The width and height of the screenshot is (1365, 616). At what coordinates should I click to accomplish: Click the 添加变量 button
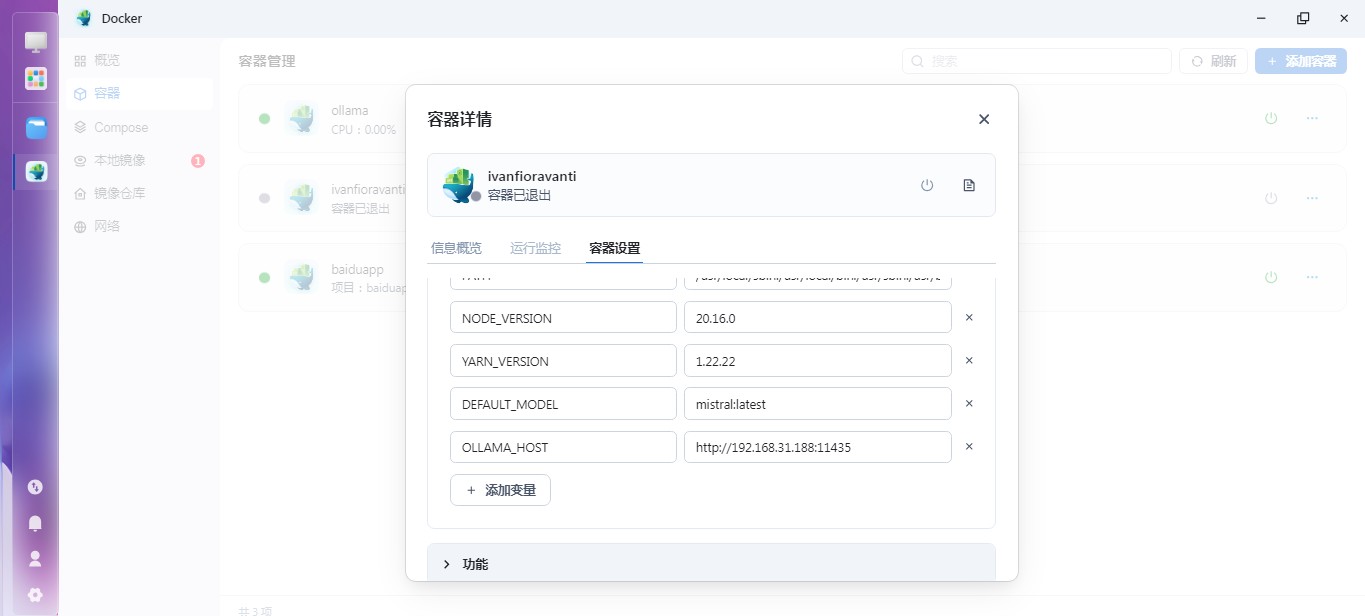pos(500,490)
